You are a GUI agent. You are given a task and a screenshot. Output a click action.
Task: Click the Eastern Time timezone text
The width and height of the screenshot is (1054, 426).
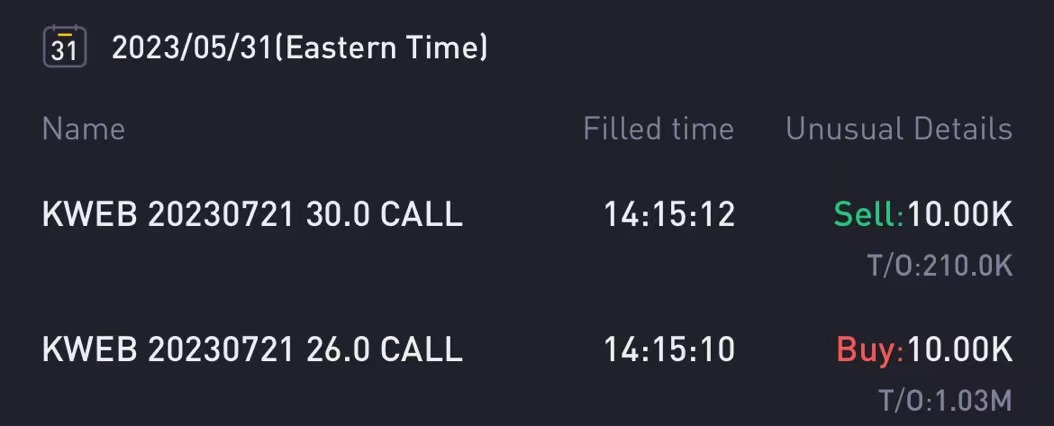coord(381,48)
